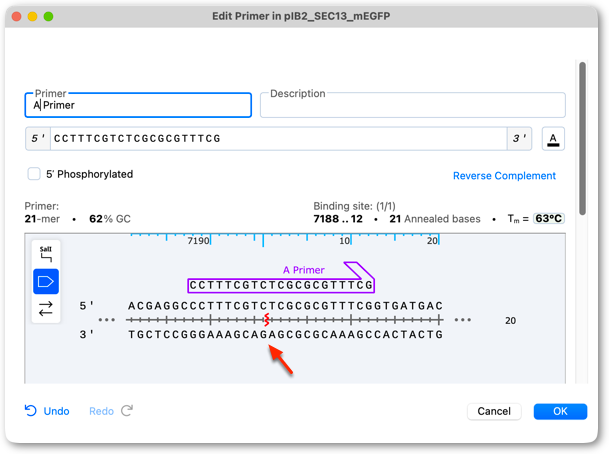Click the primer sequence input field

pyautogui.click(x=278, y=139)
